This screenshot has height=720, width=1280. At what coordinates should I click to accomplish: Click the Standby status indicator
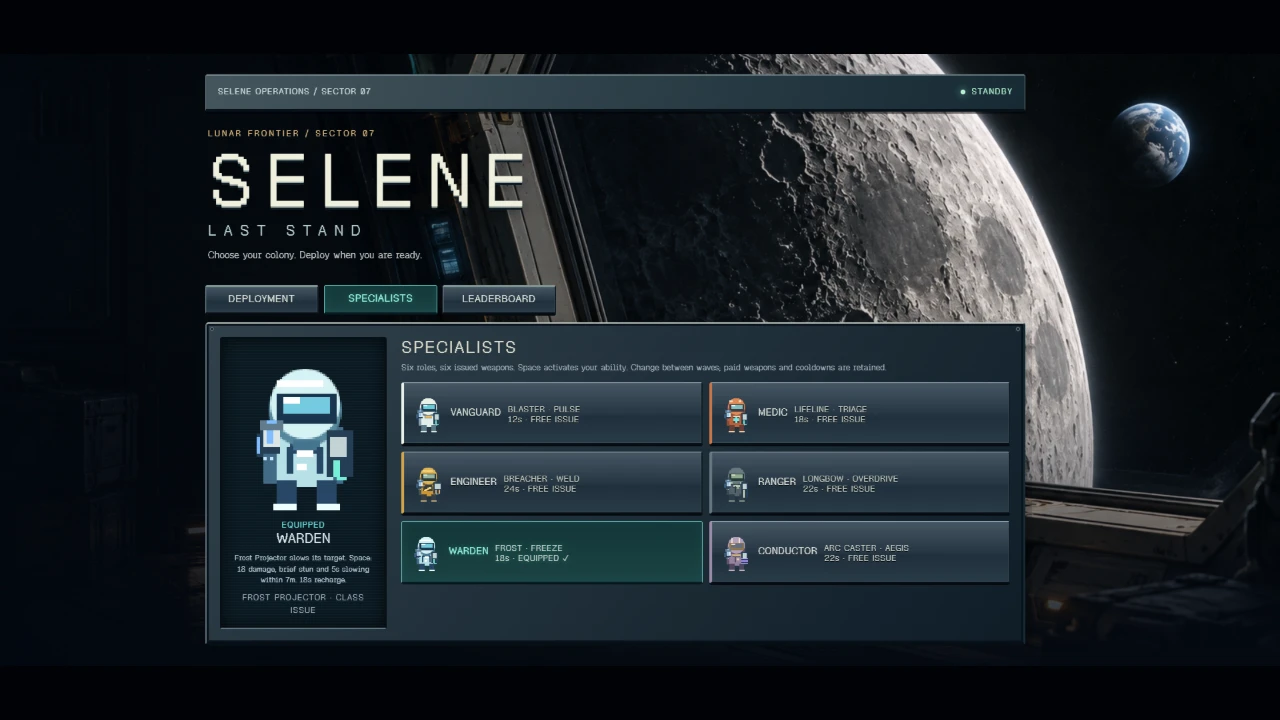click(986, 92)
